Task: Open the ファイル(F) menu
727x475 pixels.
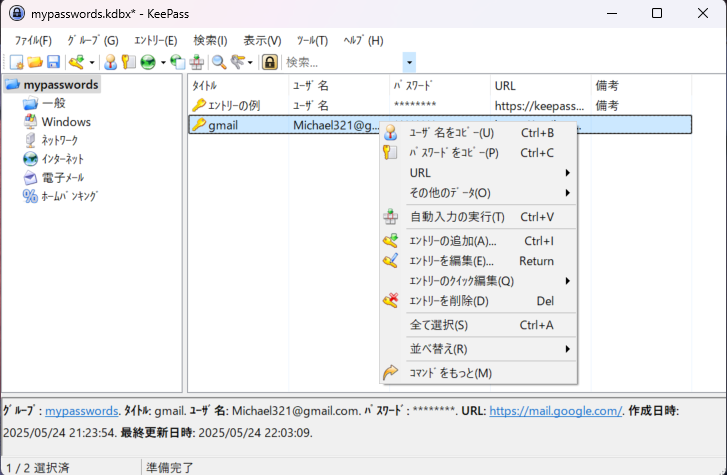Action: (x=33, y=41)
